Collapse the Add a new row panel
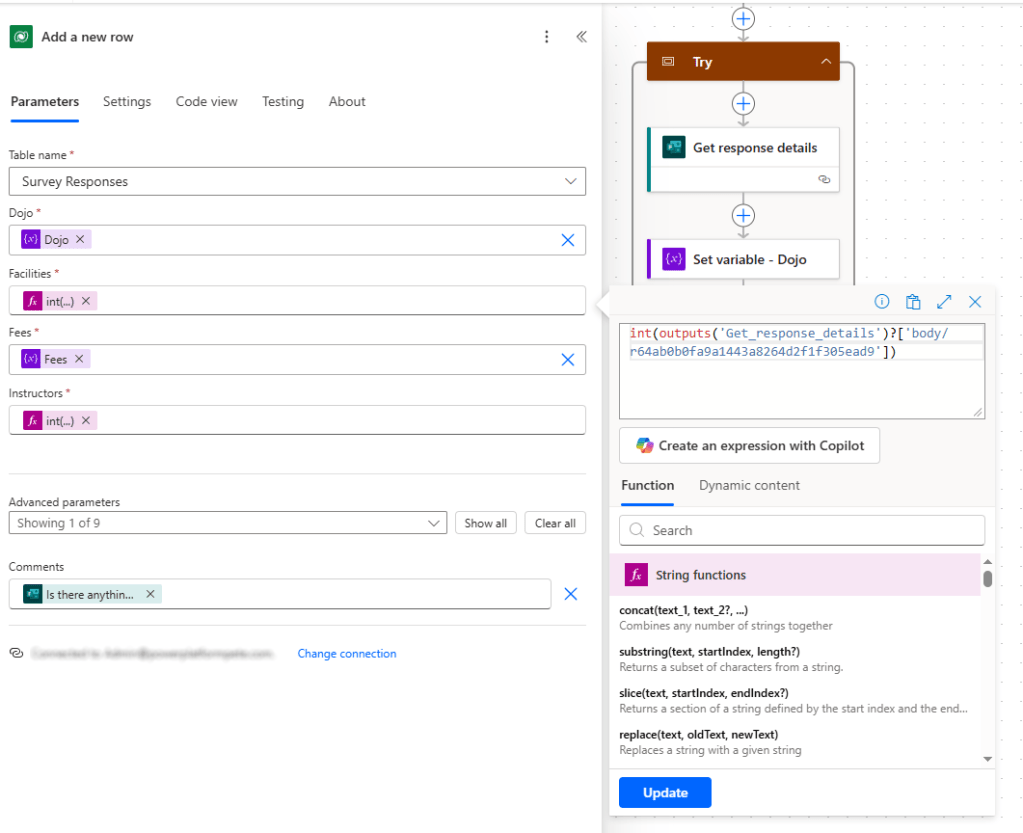 pos(581,37)
